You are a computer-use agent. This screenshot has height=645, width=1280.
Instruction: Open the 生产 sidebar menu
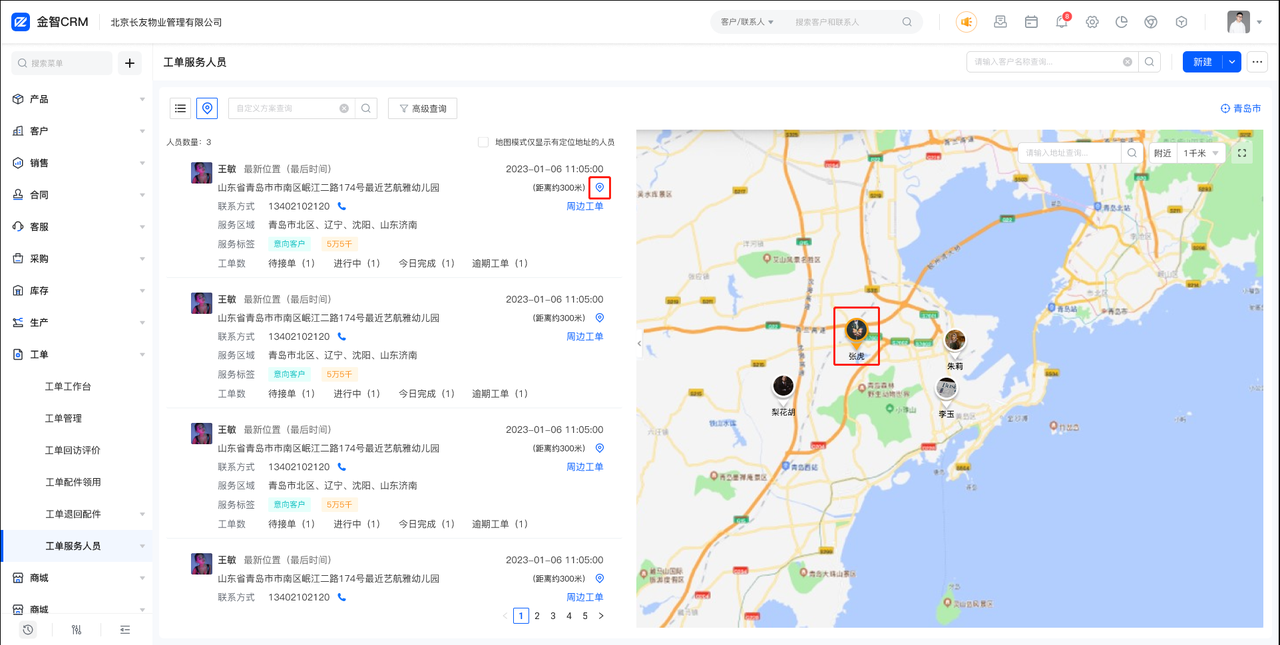pos(76,323)
